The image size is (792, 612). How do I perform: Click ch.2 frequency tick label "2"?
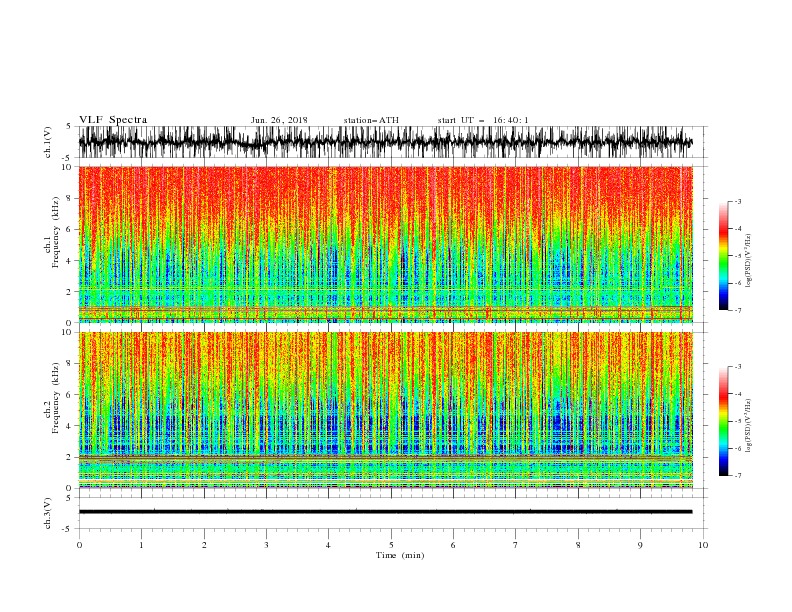click(69, 457)
